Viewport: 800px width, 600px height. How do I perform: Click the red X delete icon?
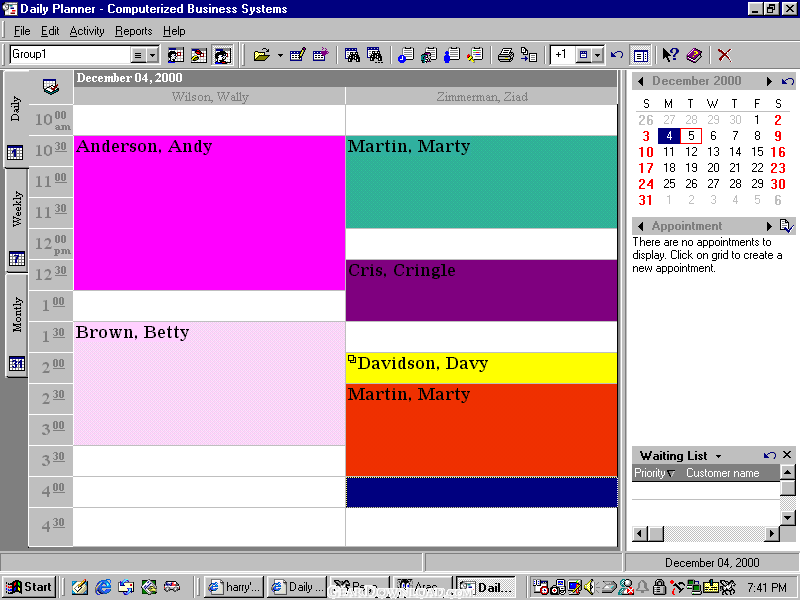pos(724,55)
